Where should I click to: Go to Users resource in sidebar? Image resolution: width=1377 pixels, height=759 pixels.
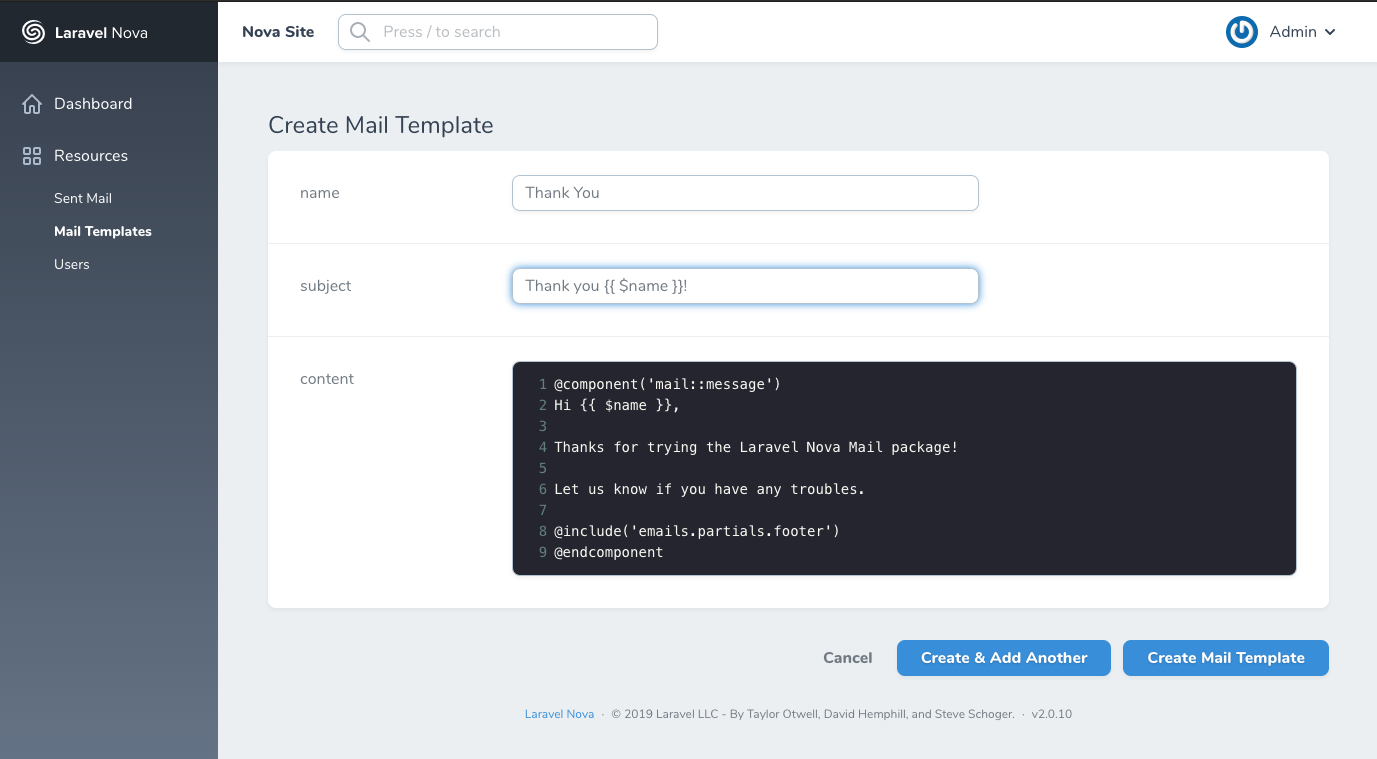pos(72,264)
